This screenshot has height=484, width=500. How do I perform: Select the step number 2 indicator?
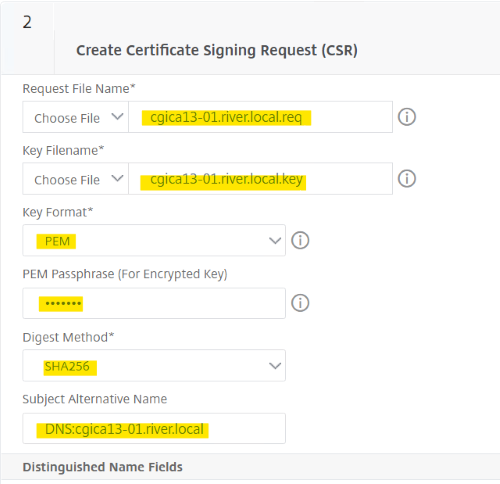click(x=27, y=22)
